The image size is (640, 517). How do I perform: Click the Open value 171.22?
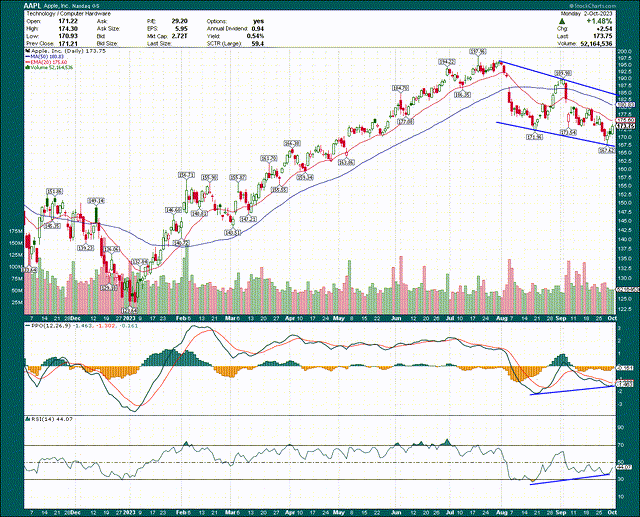pos(68,21)
